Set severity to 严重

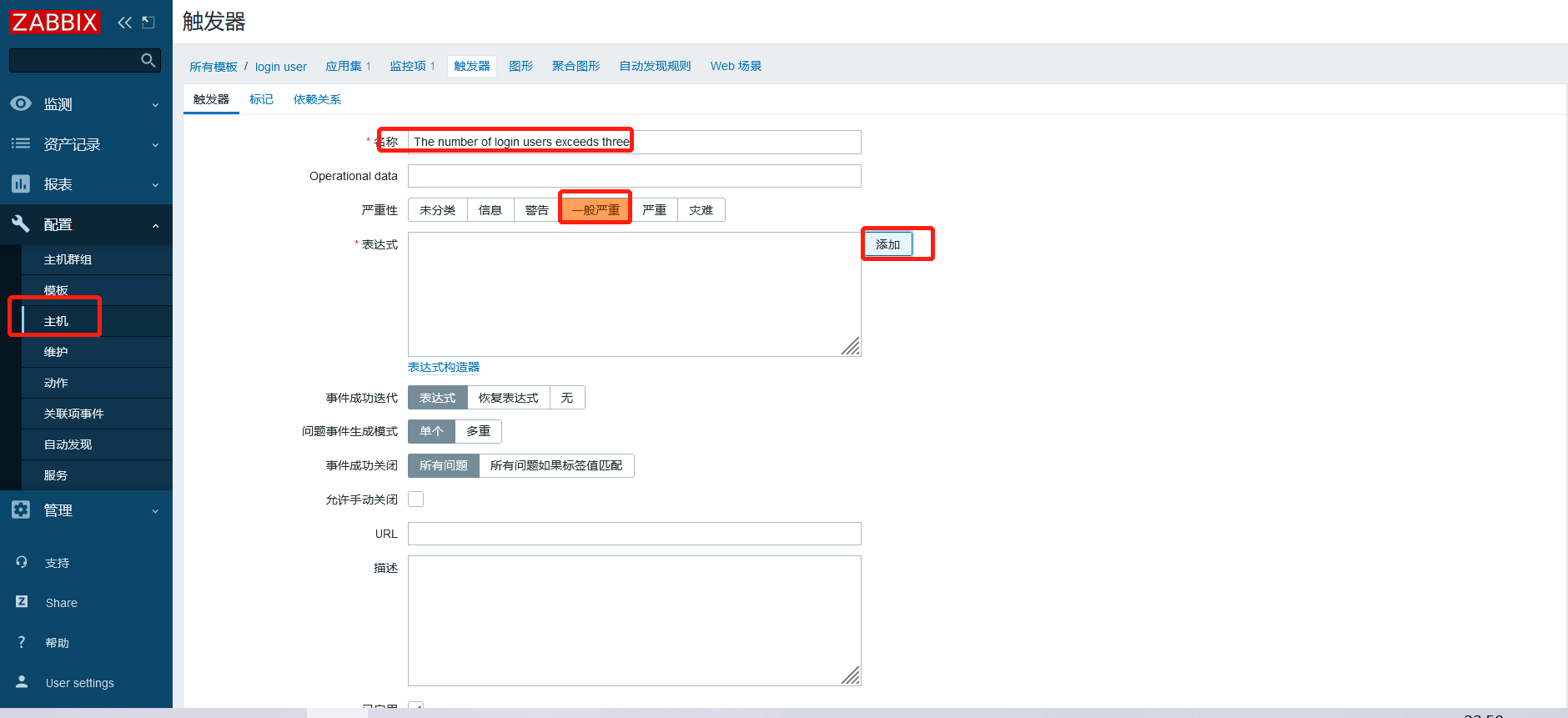[655, 210]
